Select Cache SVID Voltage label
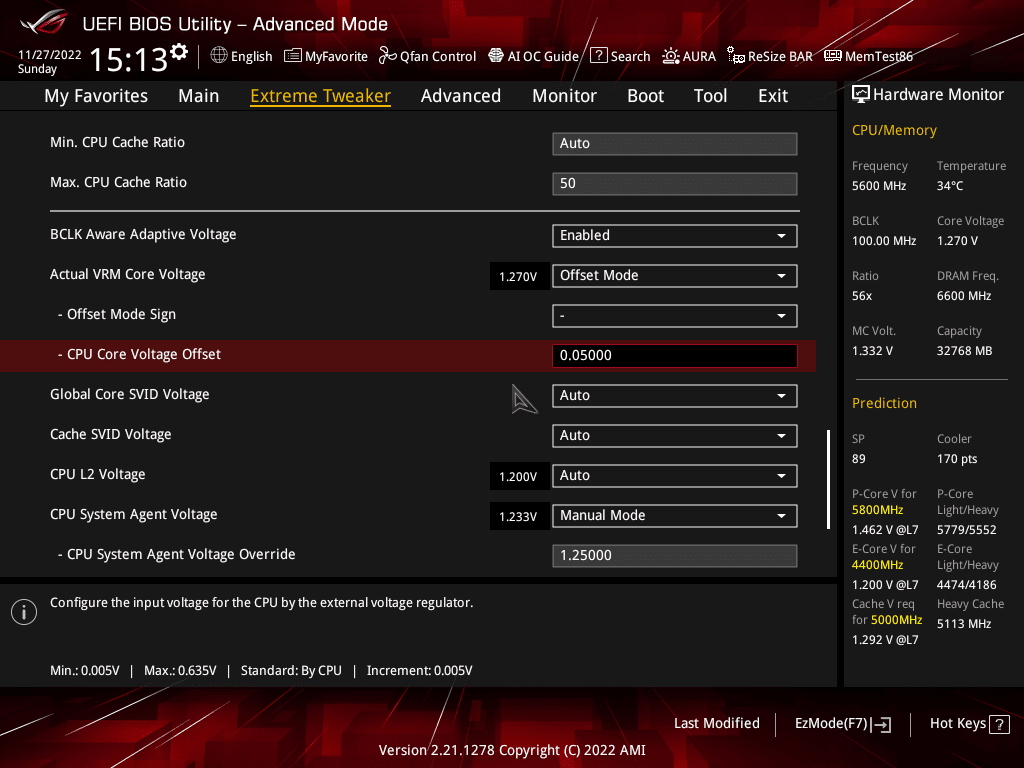This screenshot has width=1024, height=768. tap(111, 435)
